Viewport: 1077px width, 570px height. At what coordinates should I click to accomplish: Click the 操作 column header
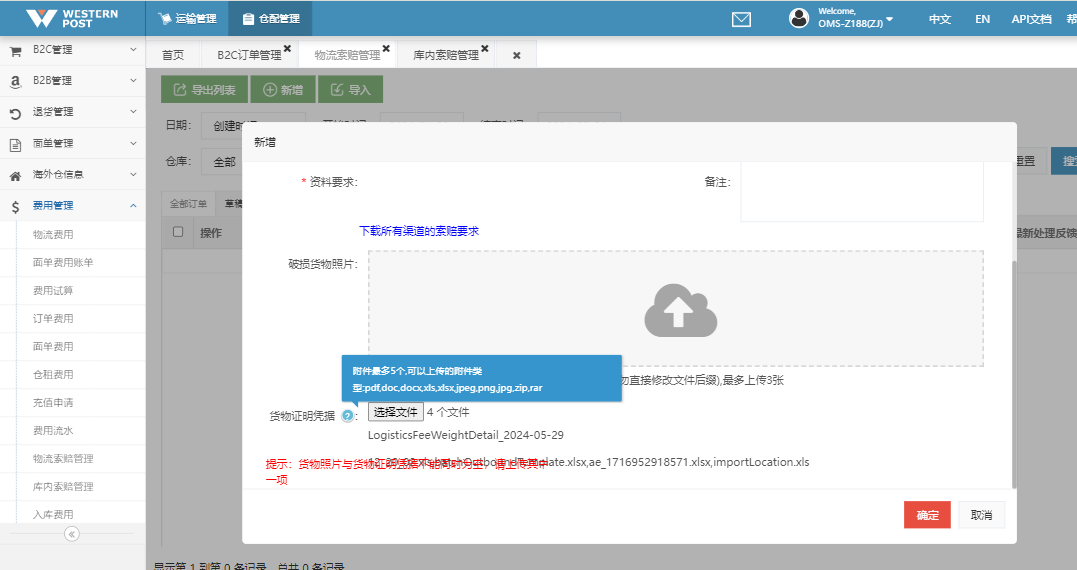(211, 233)
